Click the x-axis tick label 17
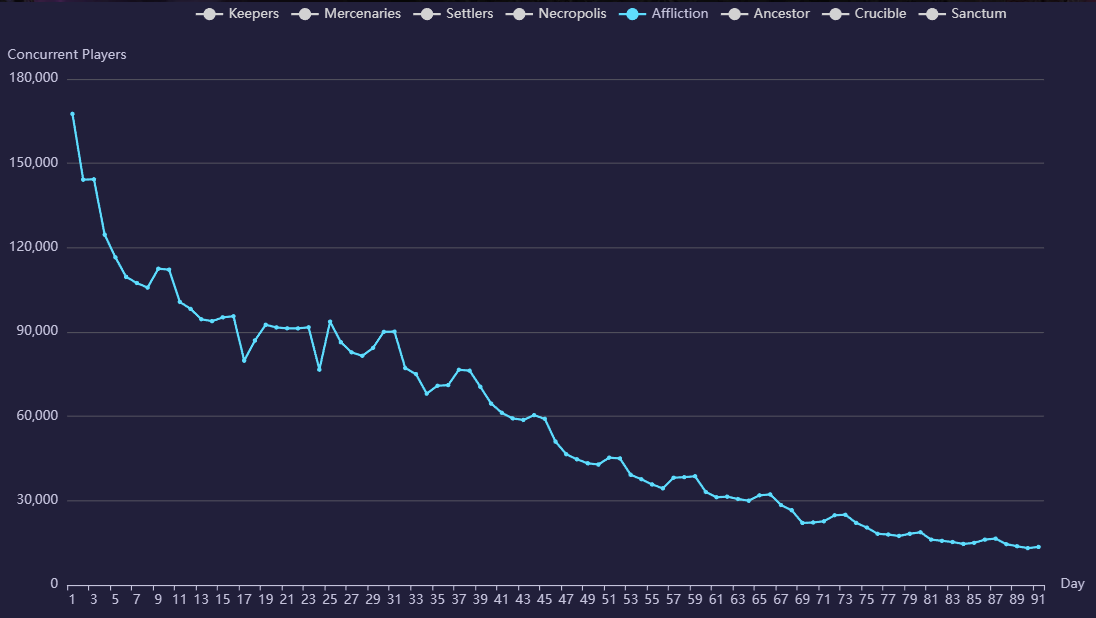Image resolution: width=1096 pixels, height=618 pixels. click(x=244, y=599)
